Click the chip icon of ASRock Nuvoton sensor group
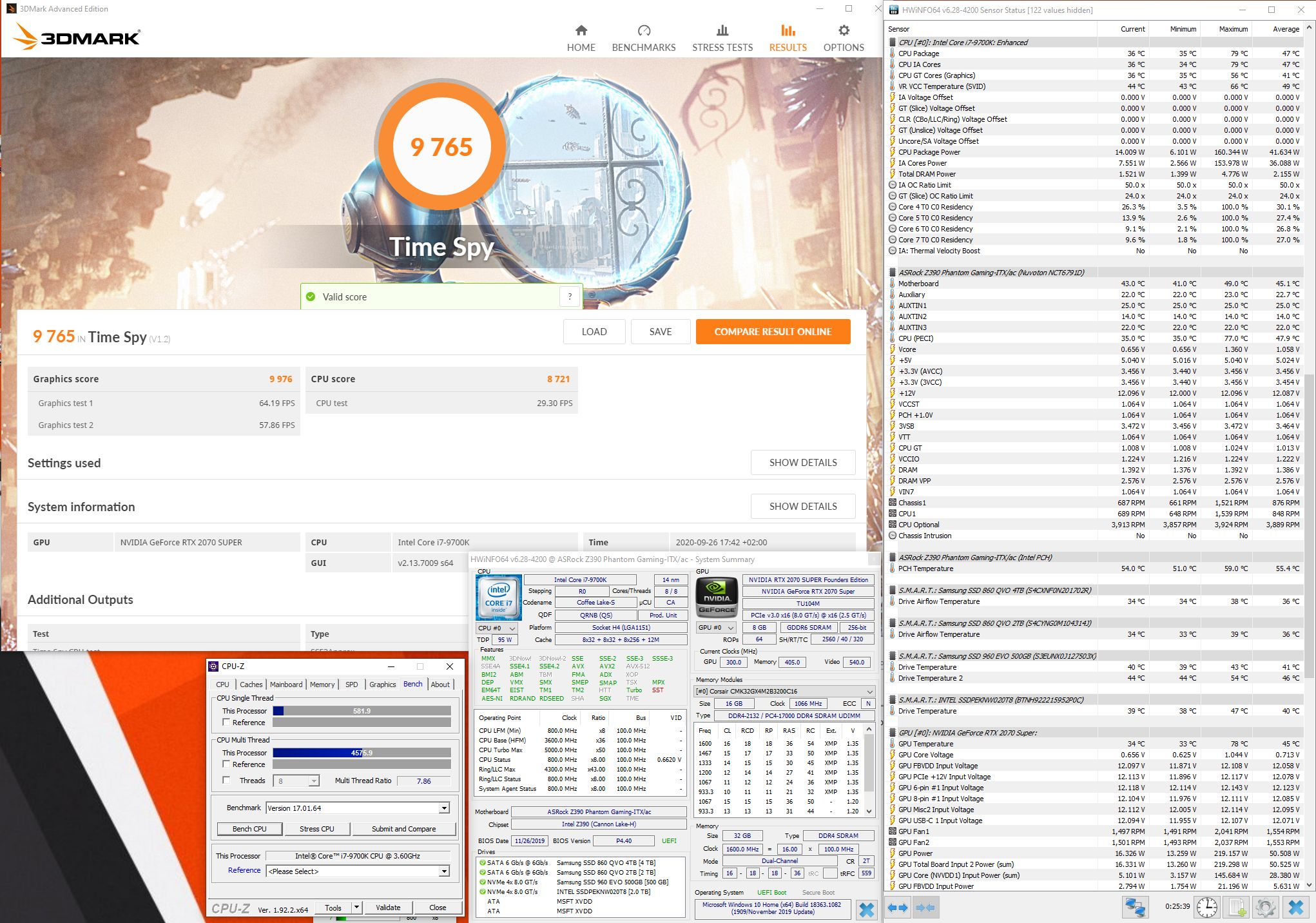1316x923 pixels. point(893,273)
